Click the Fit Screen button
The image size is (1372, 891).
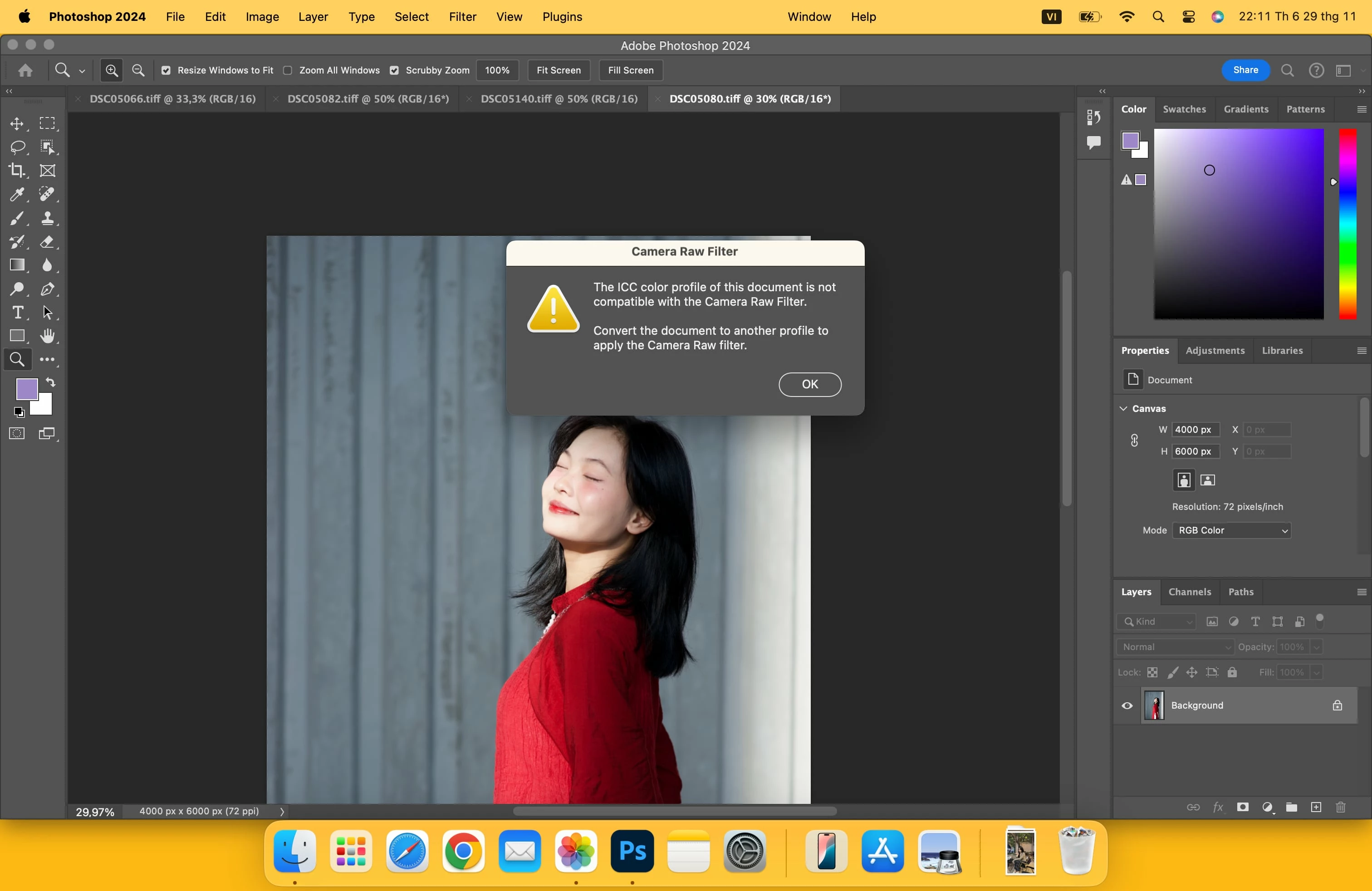point(558,70)
